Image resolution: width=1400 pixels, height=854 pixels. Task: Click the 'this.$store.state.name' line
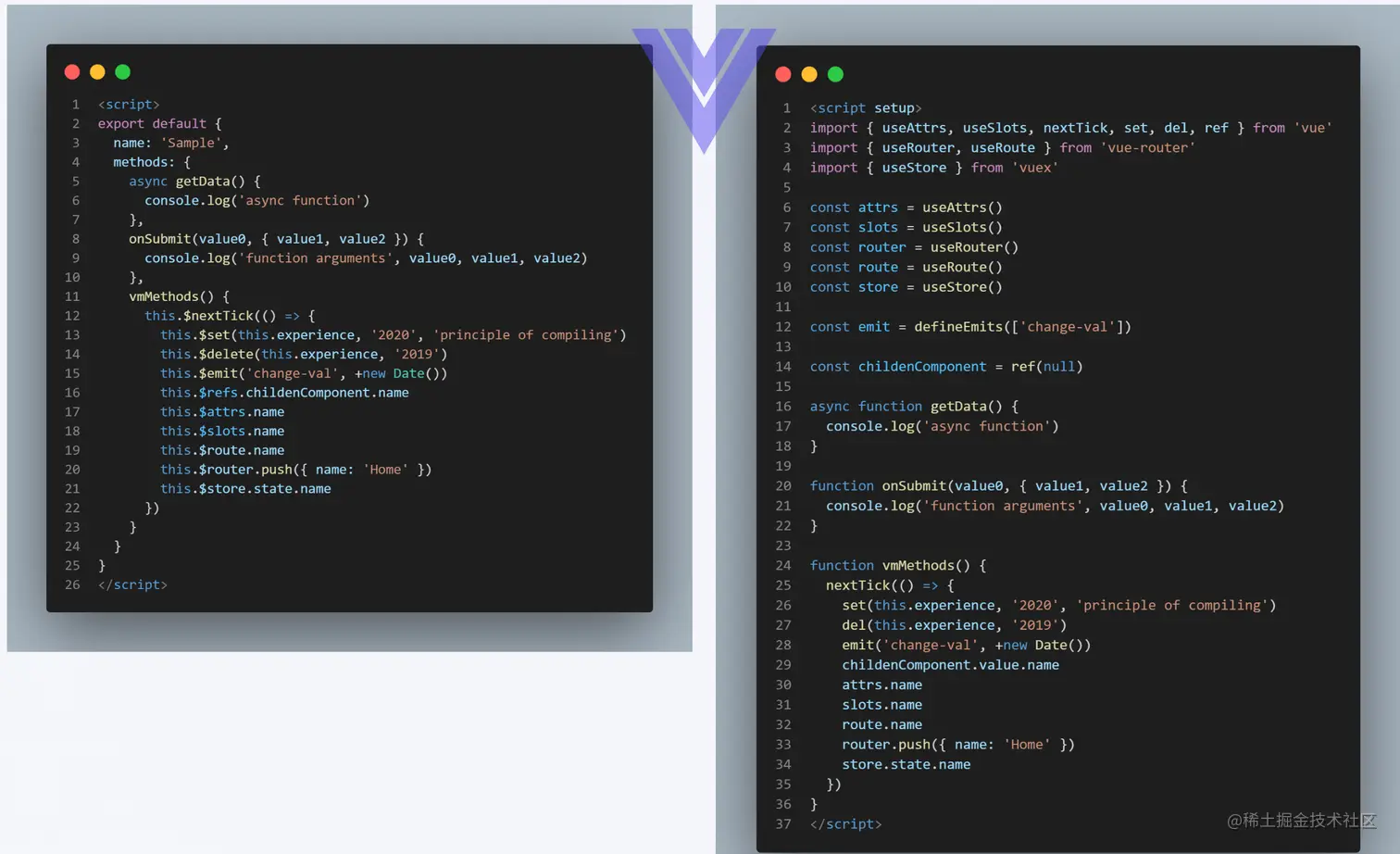click(x=245, y=489)
